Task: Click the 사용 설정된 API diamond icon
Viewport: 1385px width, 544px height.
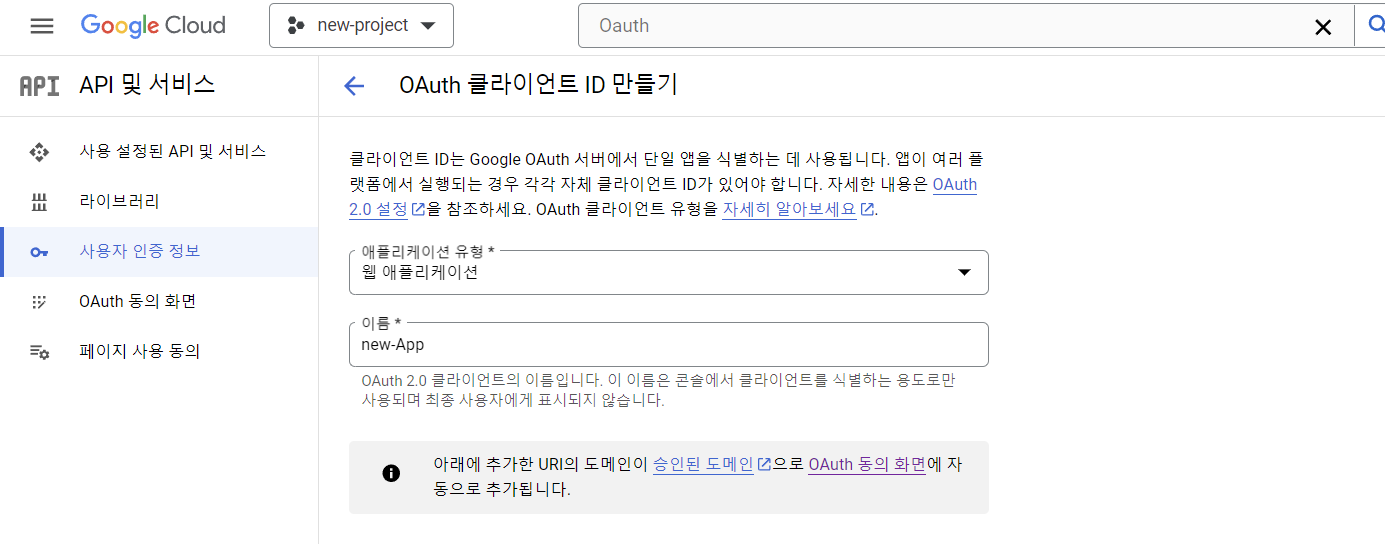Action: 39,152
